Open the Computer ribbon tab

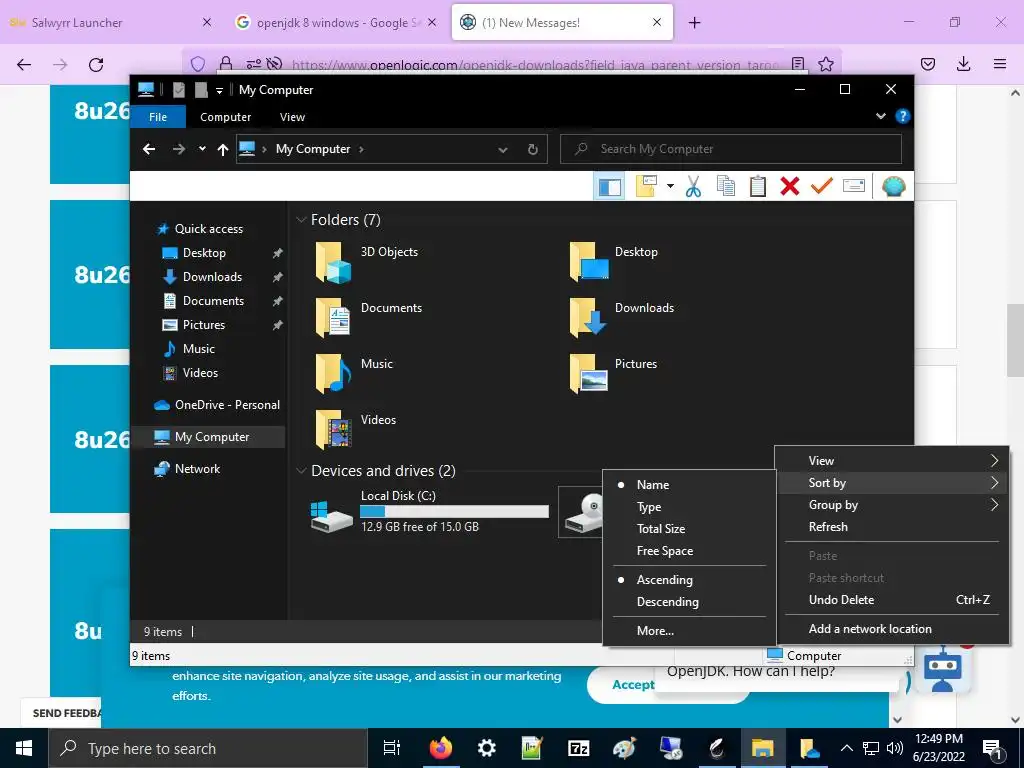click(225, 117)
